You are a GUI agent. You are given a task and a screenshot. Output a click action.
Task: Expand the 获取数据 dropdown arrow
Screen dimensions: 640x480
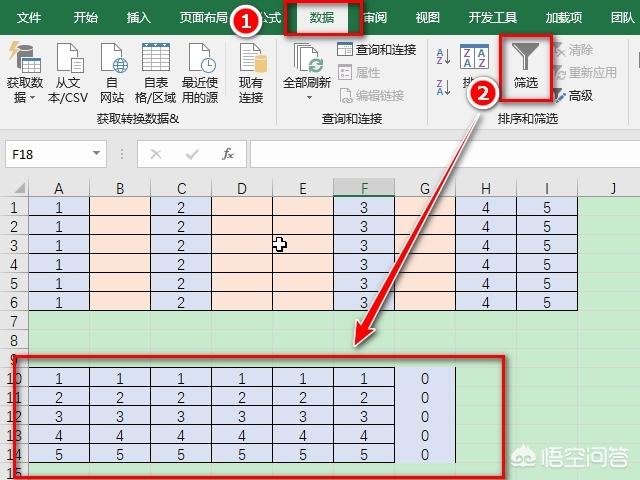tap(32, 98)
